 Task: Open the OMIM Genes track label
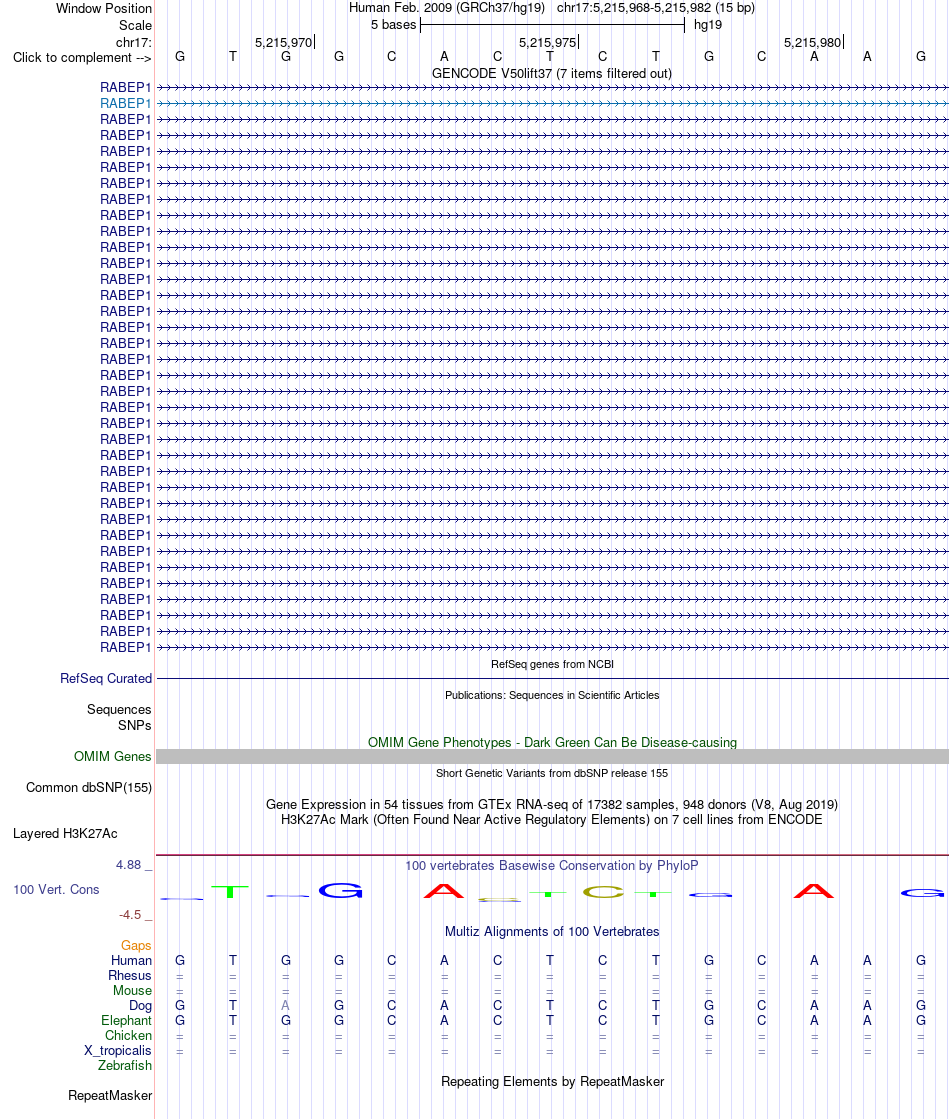113,756
